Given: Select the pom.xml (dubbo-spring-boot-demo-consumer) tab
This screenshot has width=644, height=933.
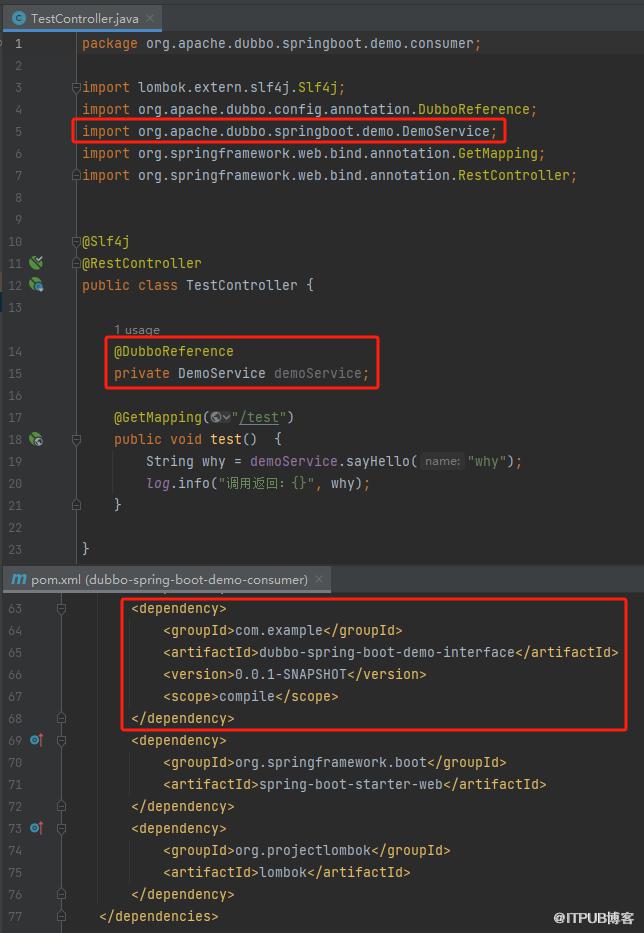Looking at the screenshot, I should coord(168,580).
